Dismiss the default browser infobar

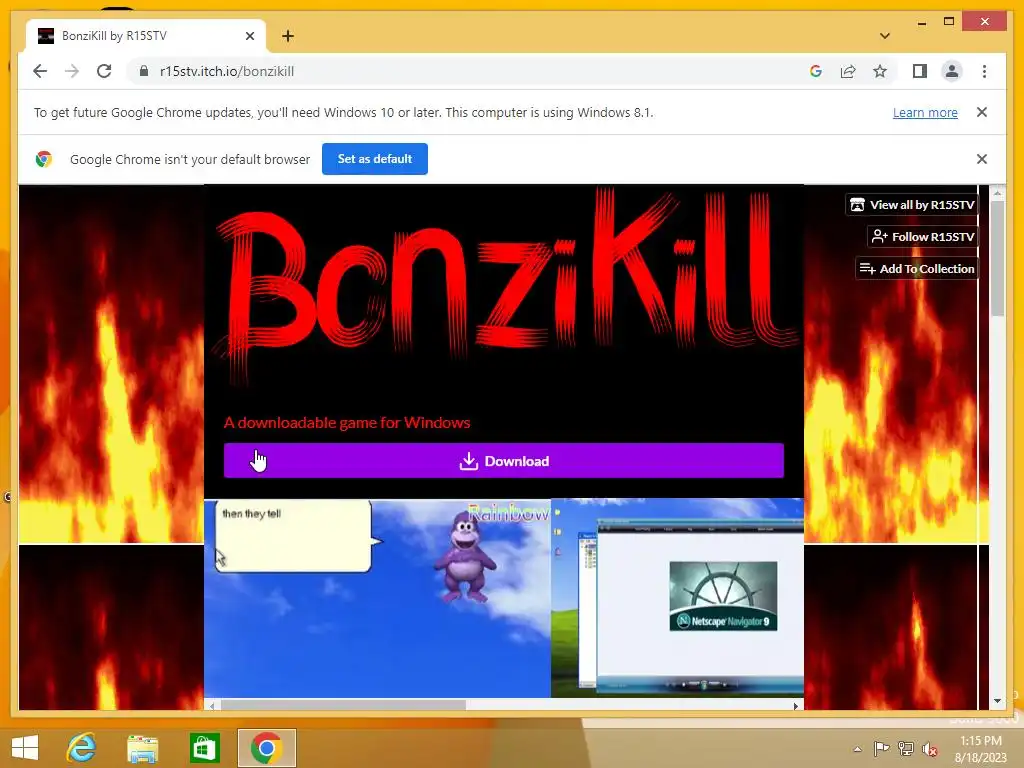tap(982, 159)
